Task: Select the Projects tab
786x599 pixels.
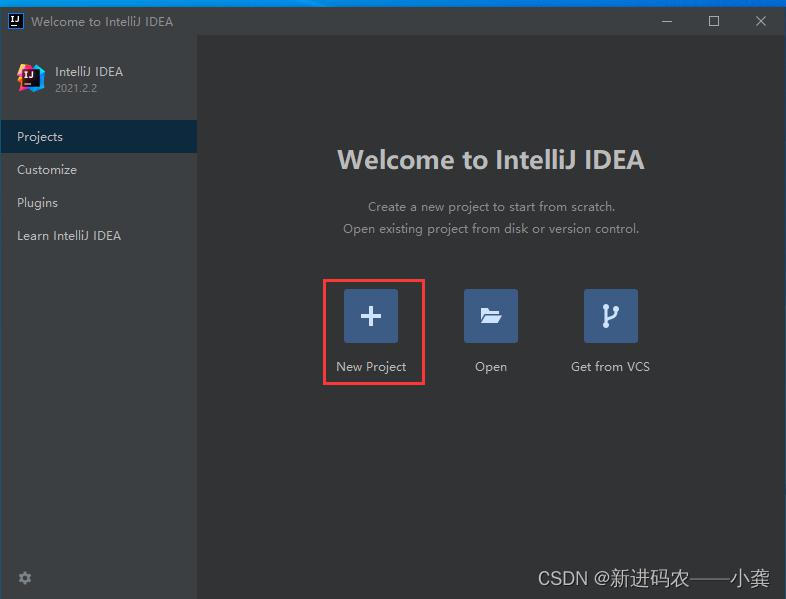Action: tap(99, 136)
